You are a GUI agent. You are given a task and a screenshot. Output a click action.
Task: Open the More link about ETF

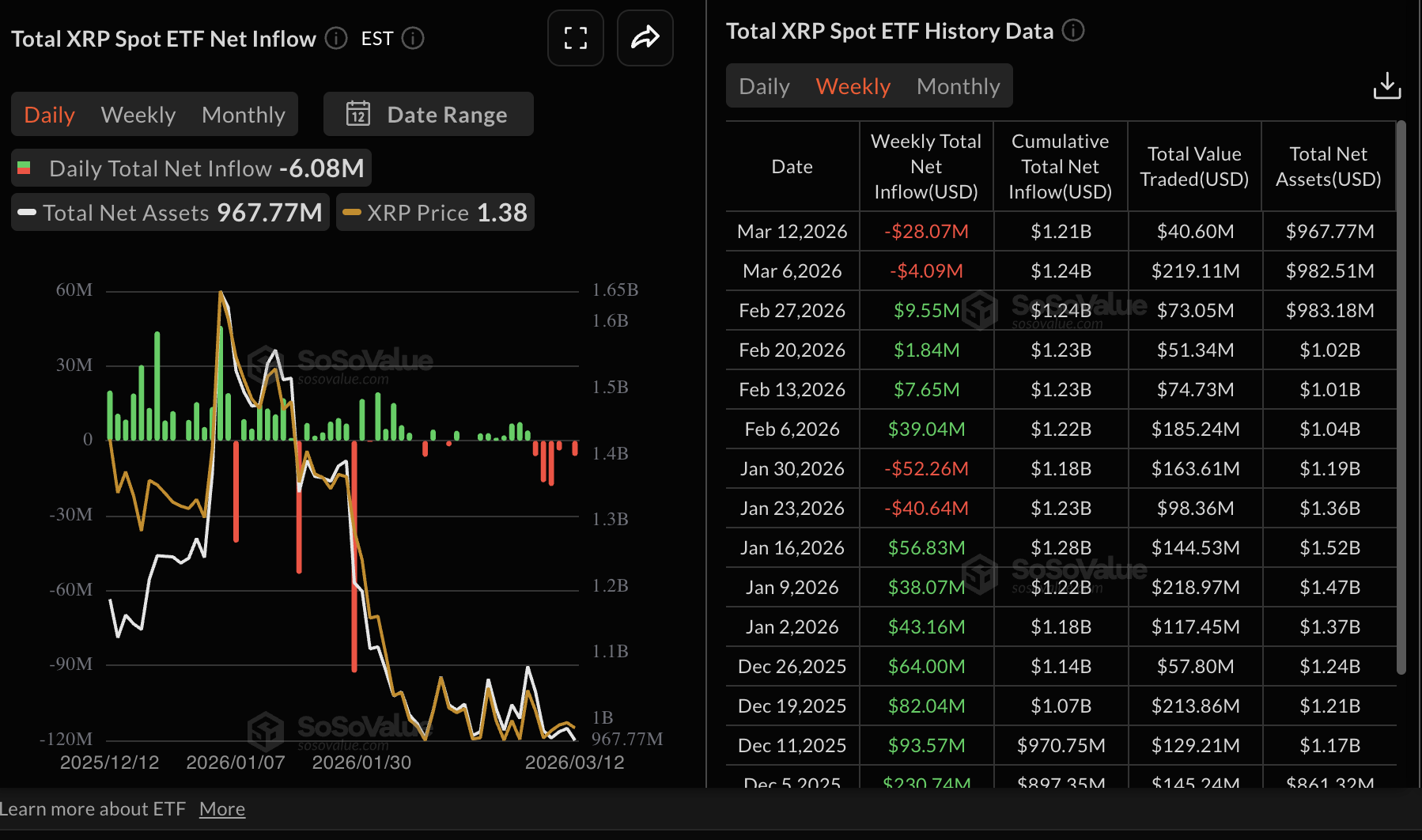(222, 809)
